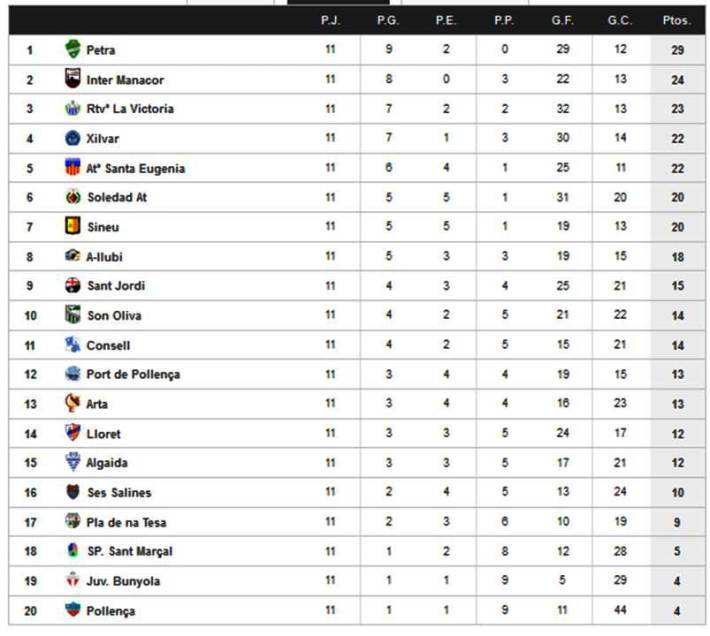Click the Algaida team name
Viewport: 710px width, 636px height.
107,463
